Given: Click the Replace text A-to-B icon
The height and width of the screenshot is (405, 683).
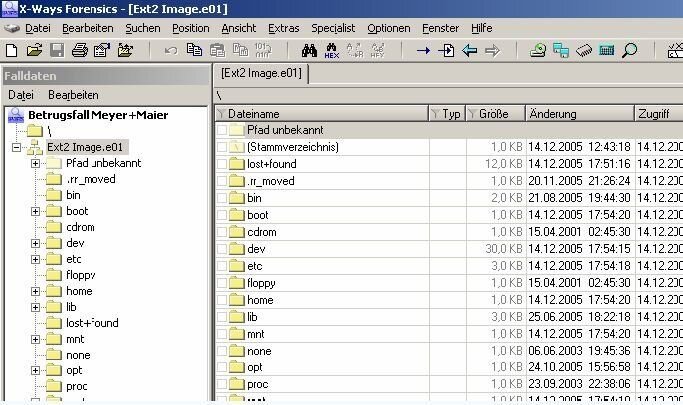Looking at the screenshot, I should click(355, 51).
